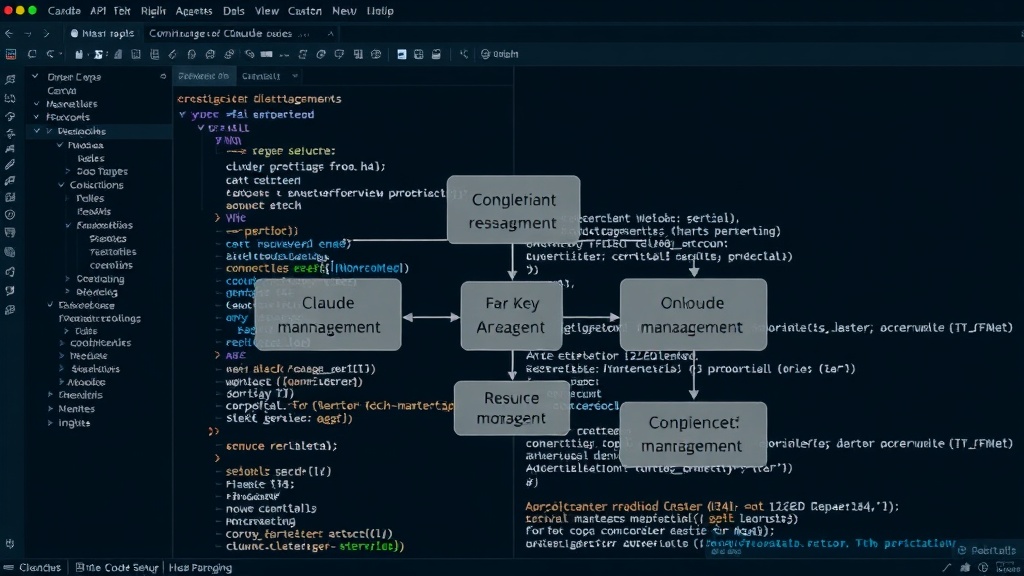The height and width of the screenshot is (576, 1024).
Task: Select the Coeiniins tree item
Action: coord(111,265)
